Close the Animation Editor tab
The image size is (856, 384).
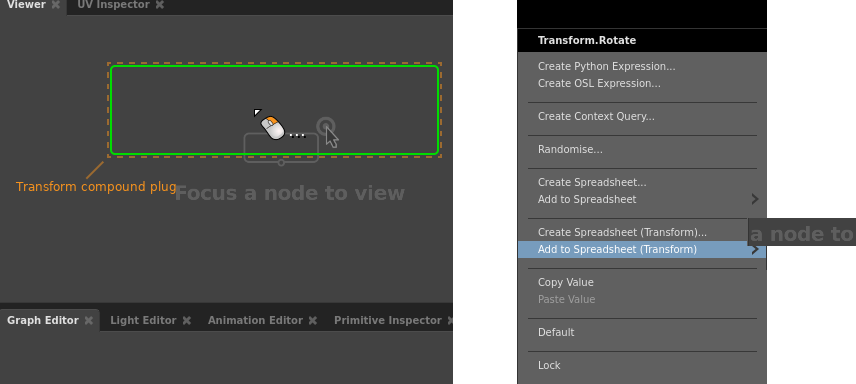[x=313, y=321]
